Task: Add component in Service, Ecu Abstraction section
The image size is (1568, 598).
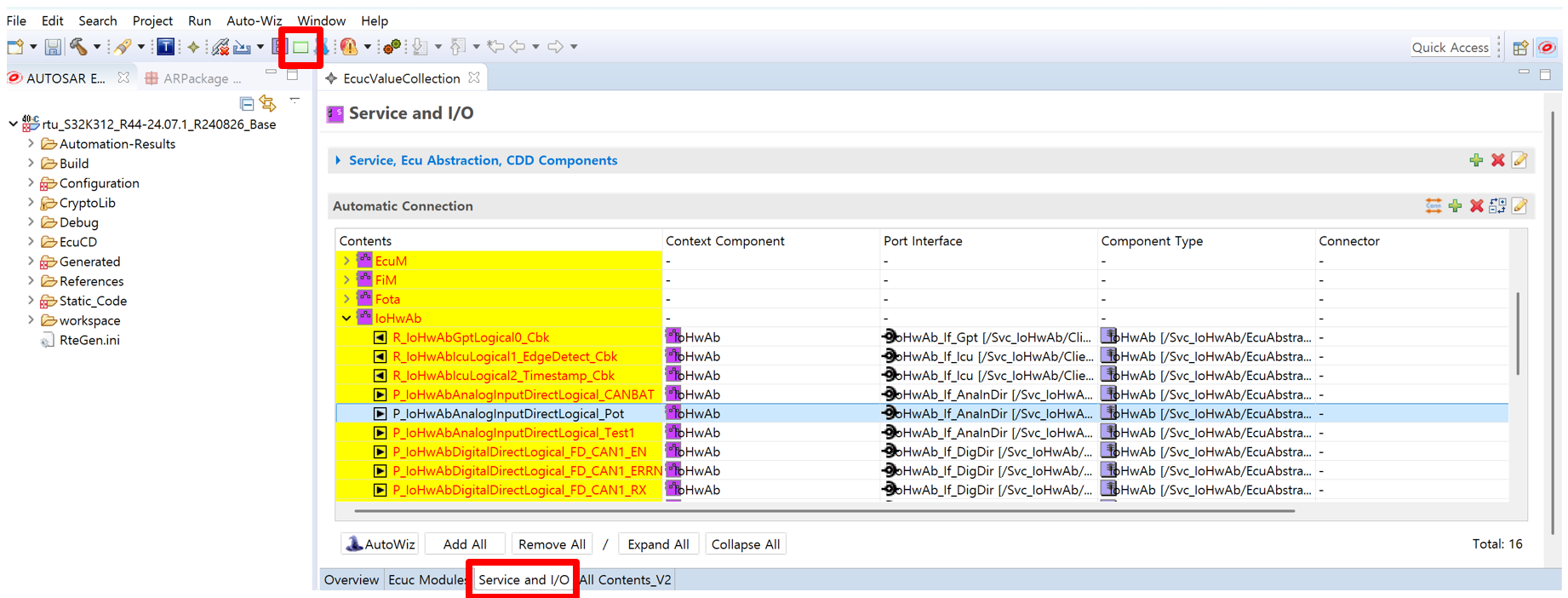Action: (1476, 160)
